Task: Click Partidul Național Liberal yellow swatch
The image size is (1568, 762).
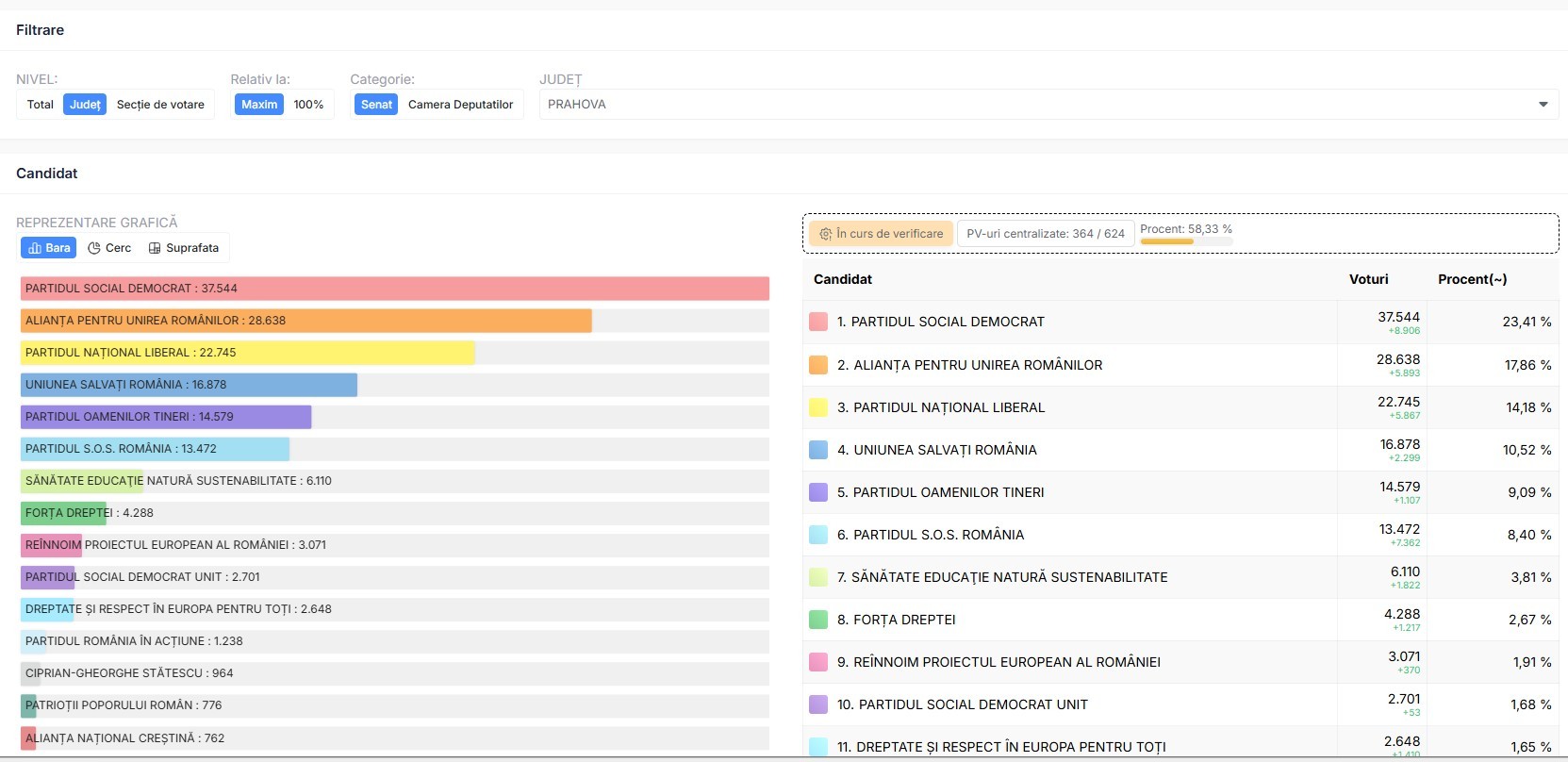Action: click(x=818, y=407)
